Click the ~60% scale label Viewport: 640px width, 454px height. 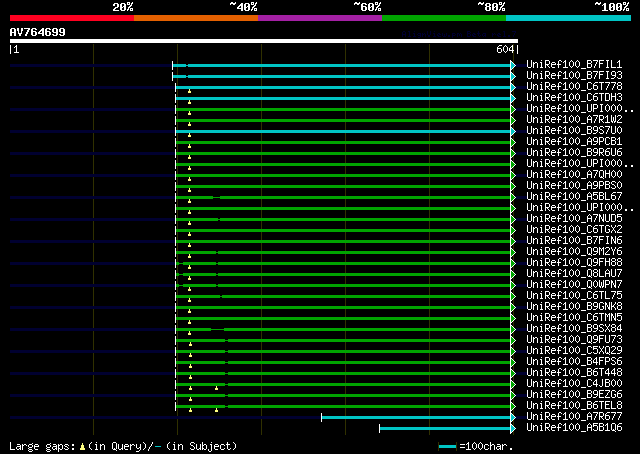[367, 7]
